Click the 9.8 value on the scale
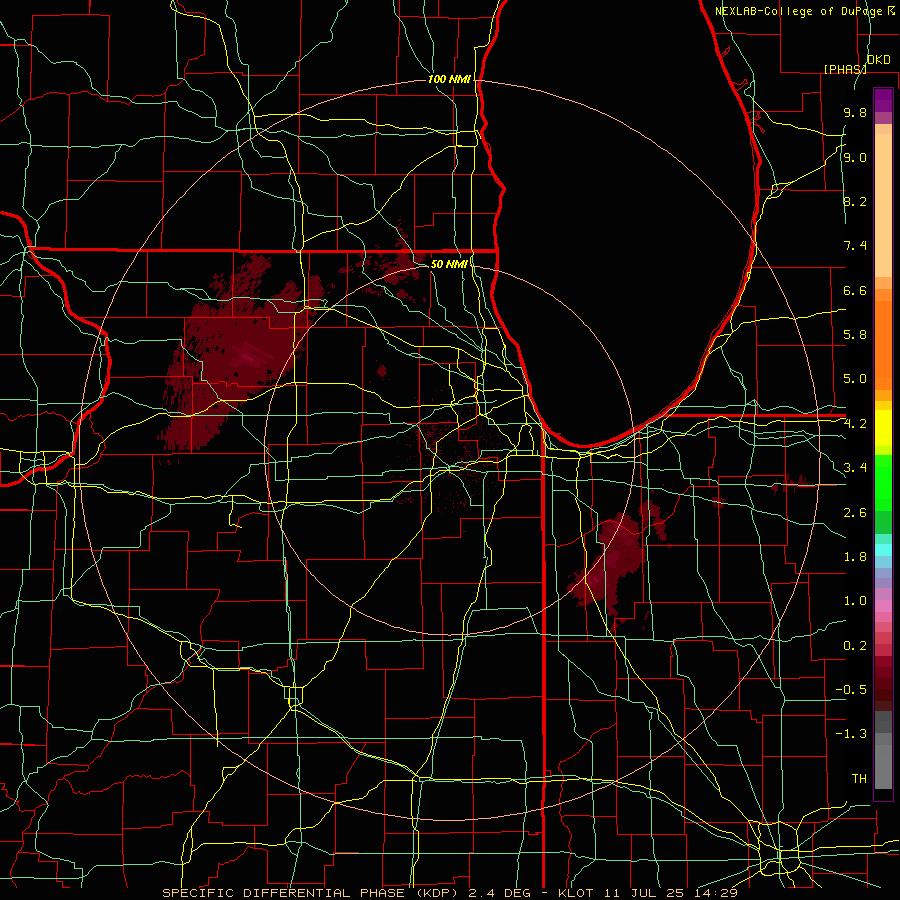900x900 pixels. [x=855, y=112]
